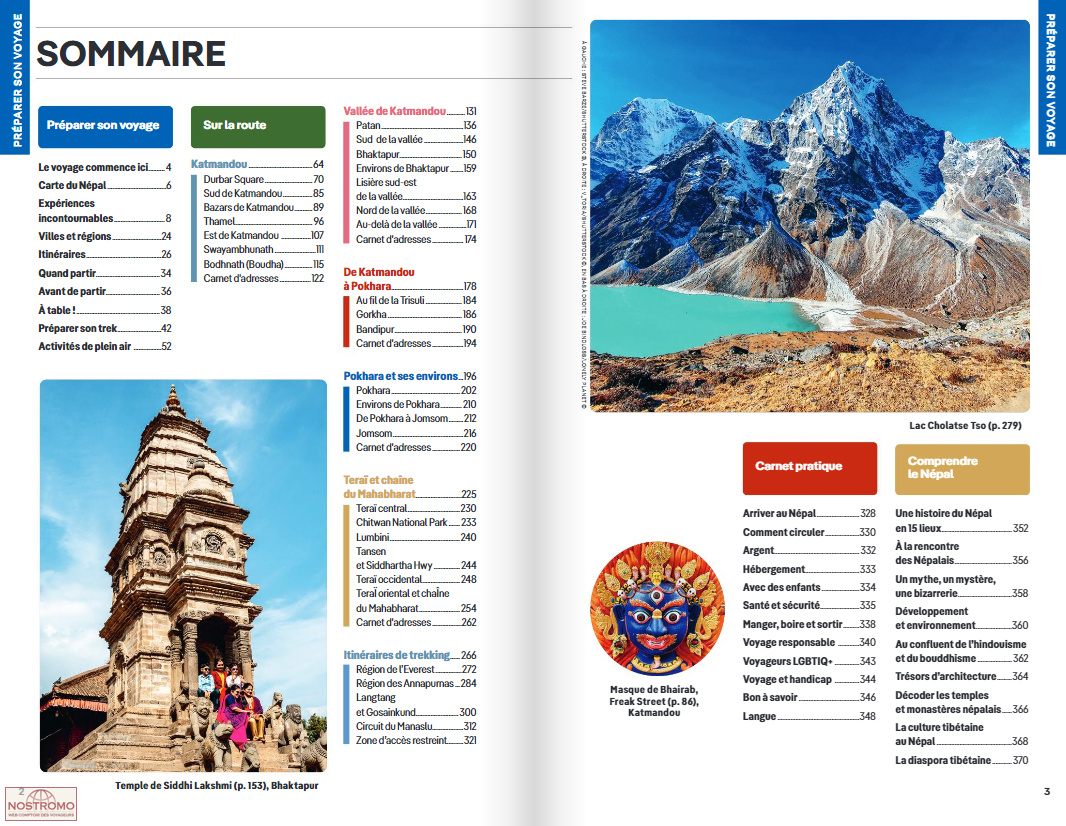
Task: Click the blue 'Préparer son voyage' header box
Action: [105, 126]
